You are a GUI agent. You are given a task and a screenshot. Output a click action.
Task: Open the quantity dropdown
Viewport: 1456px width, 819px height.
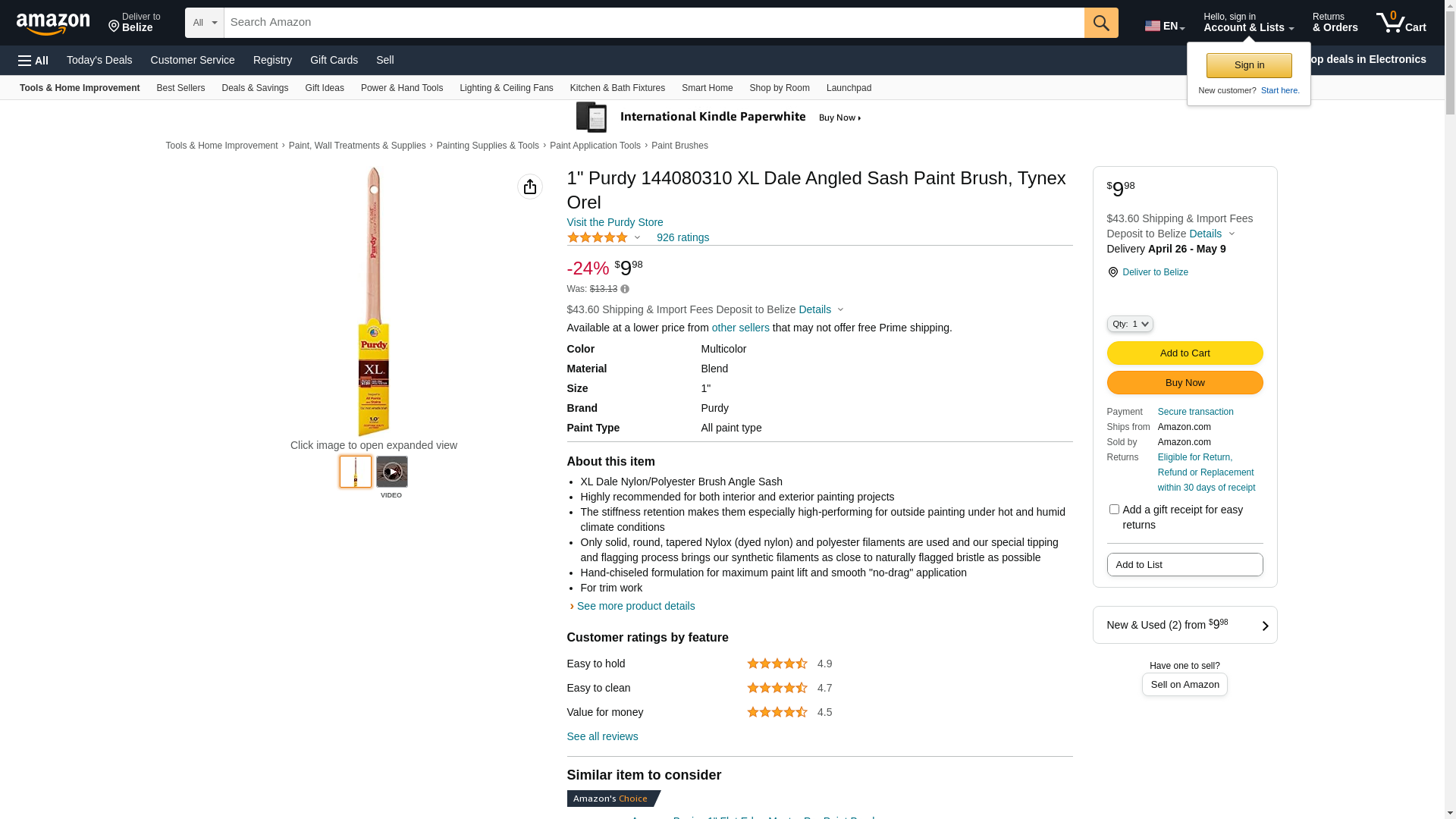1129,324
